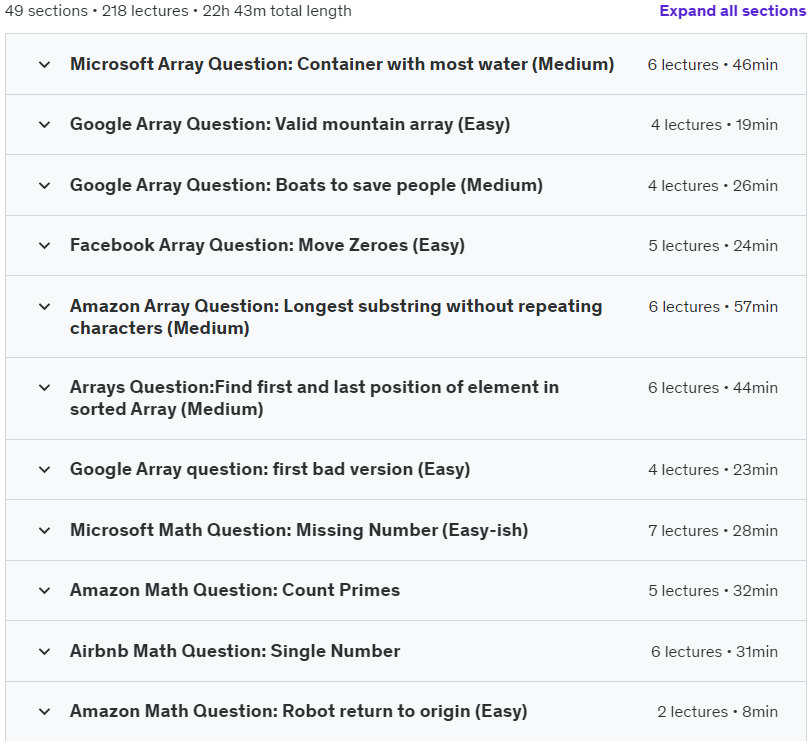The width and height of the screenshot is (809, 741).
Task: Select title 'Google Array question: first bad version (Easy)'
Action: [270, 469]
